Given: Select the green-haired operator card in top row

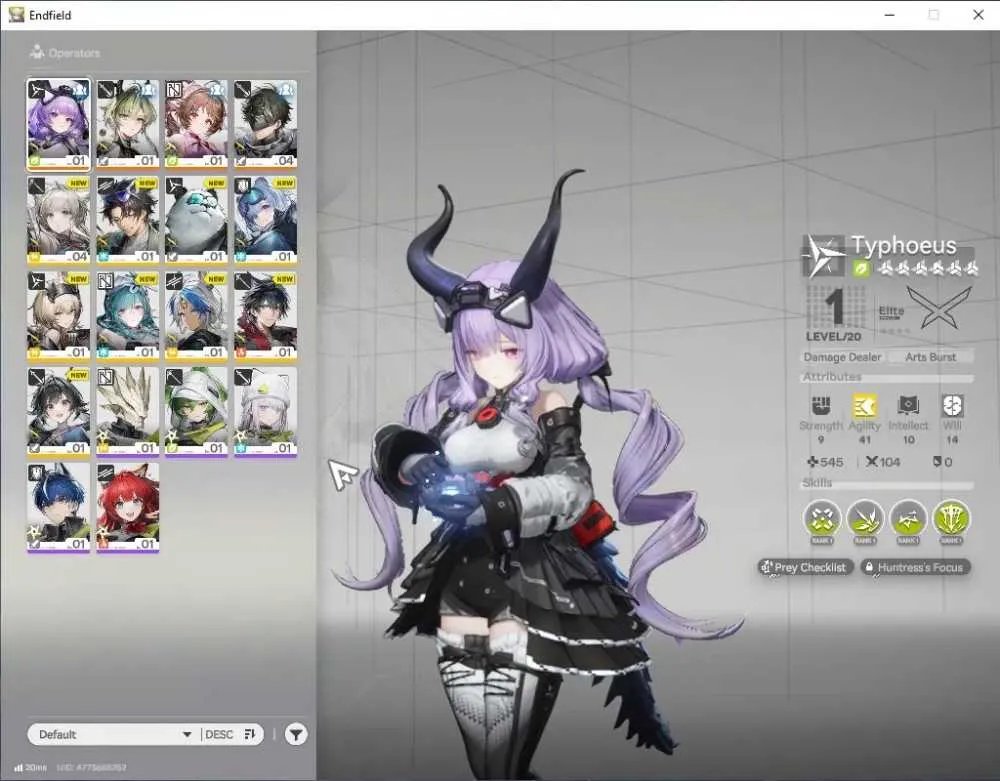Looking at the screenshot, I should 128,124.
